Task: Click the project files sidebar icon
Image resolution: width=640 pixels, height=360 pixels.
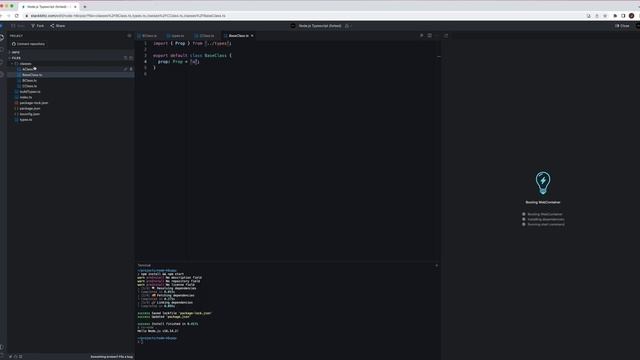Action: [2, 38]
